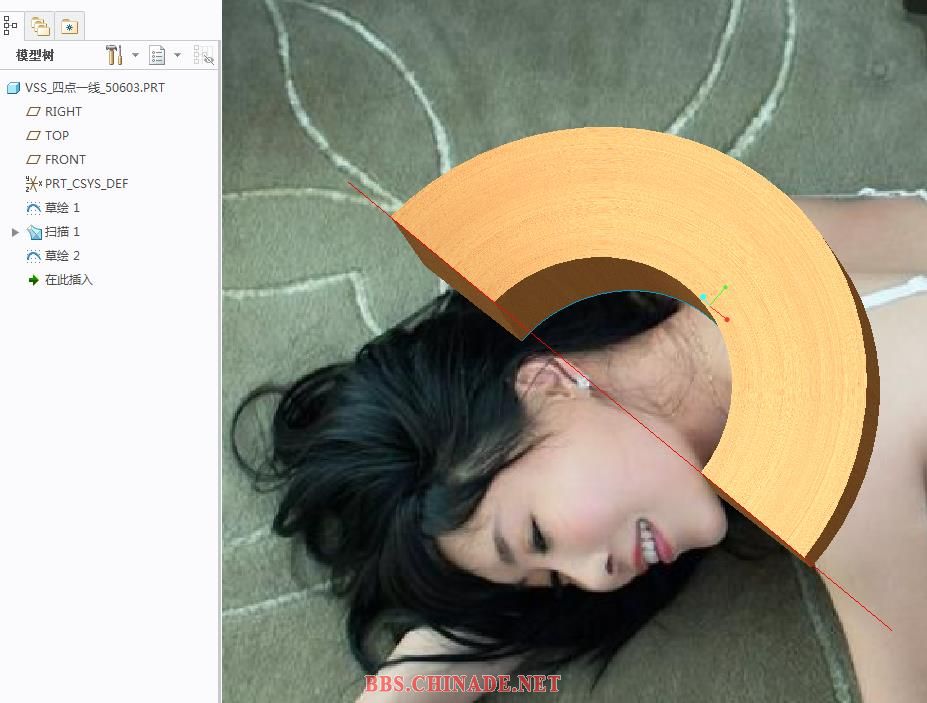
Task: Open the Folder Browser tab
Action: pyautogui.click(x=40, y=26)
